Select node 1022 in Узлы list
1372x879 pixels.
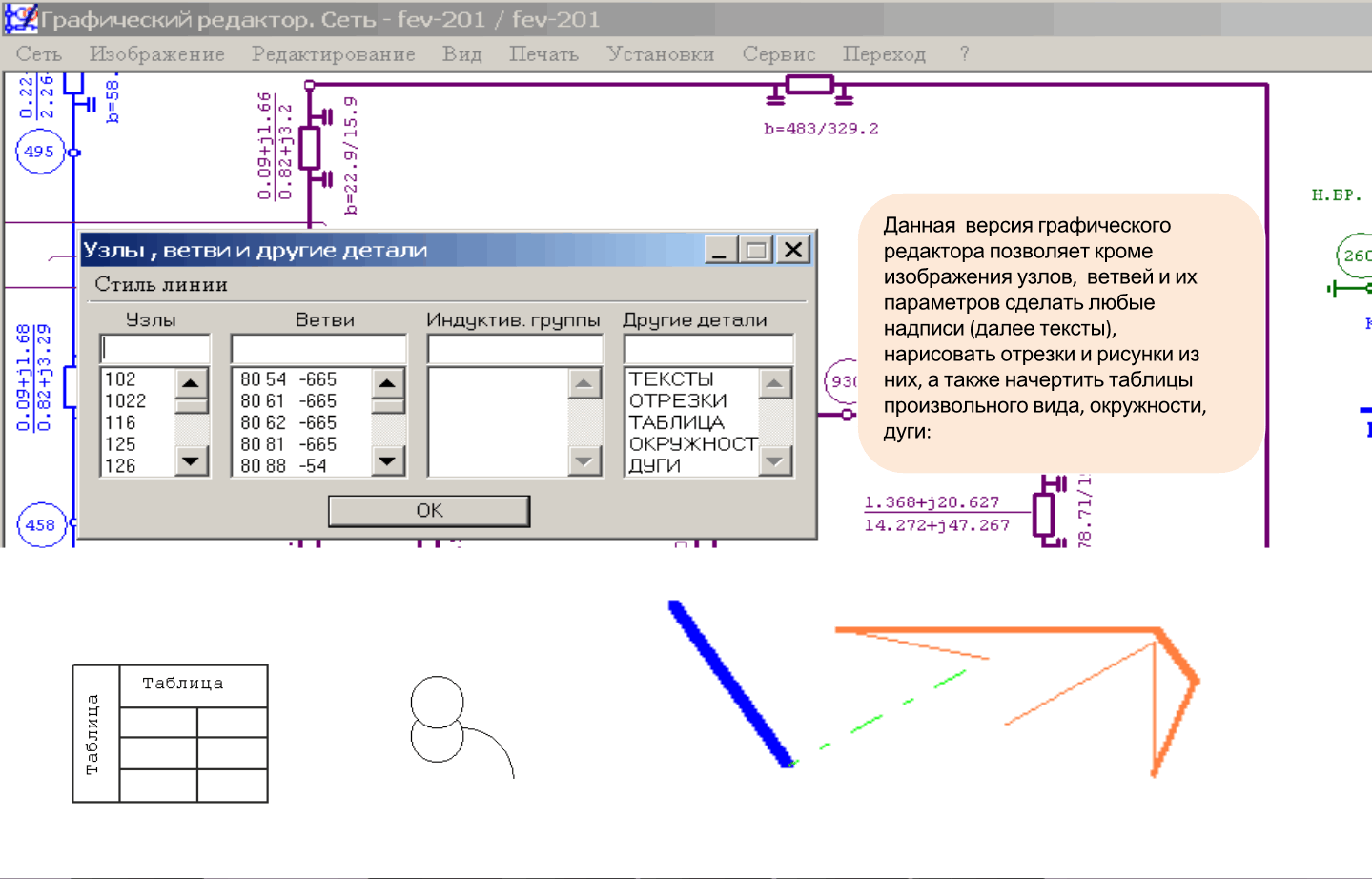tap(126, 401)
